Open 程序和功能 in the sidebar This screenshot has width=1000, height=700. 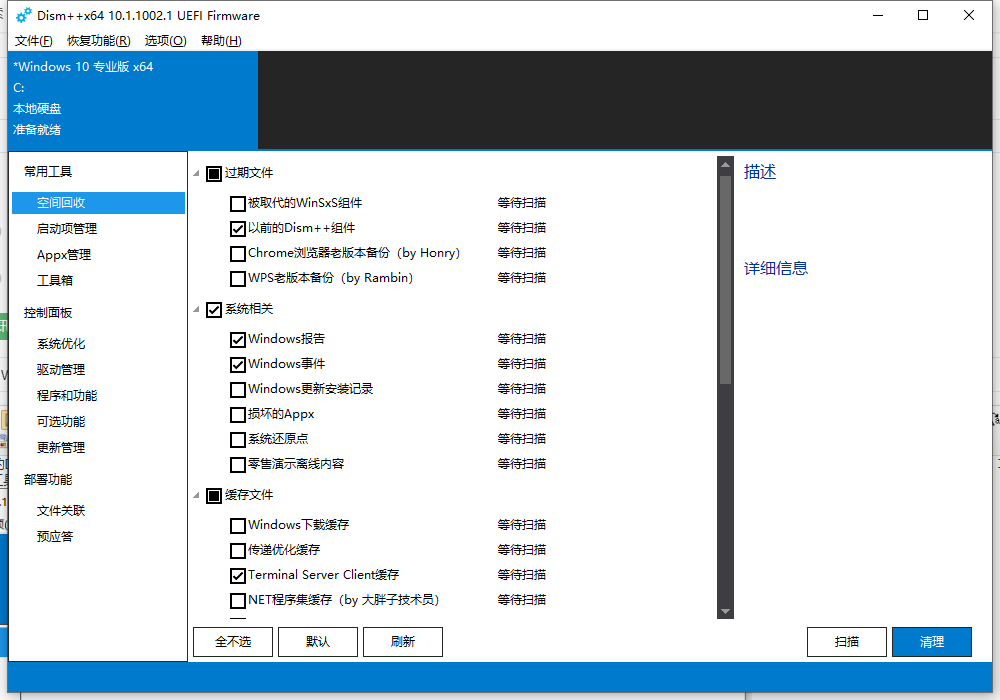[x=67, y=396]
